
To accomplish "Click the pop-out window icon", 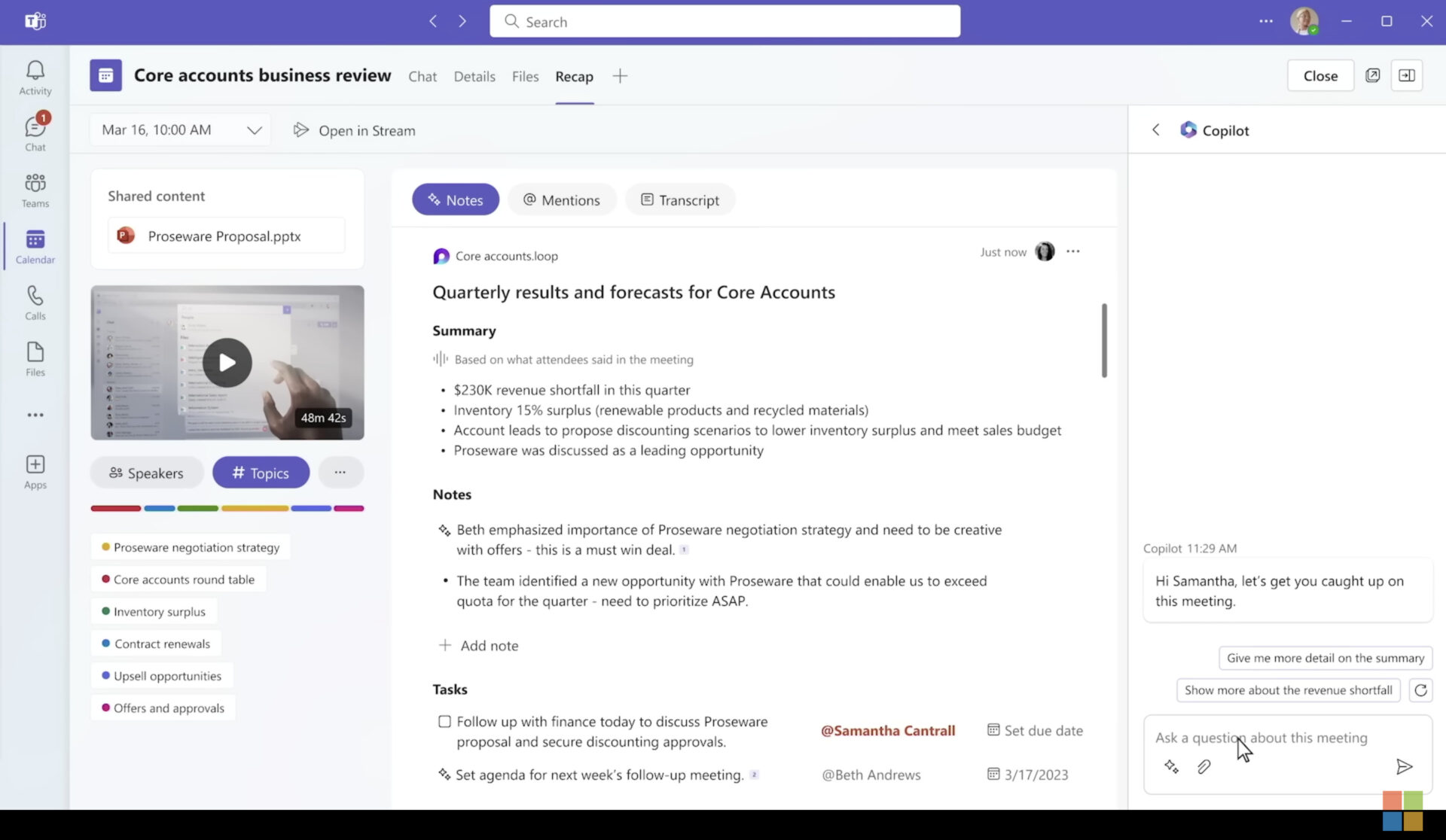I will [1372, 75].
